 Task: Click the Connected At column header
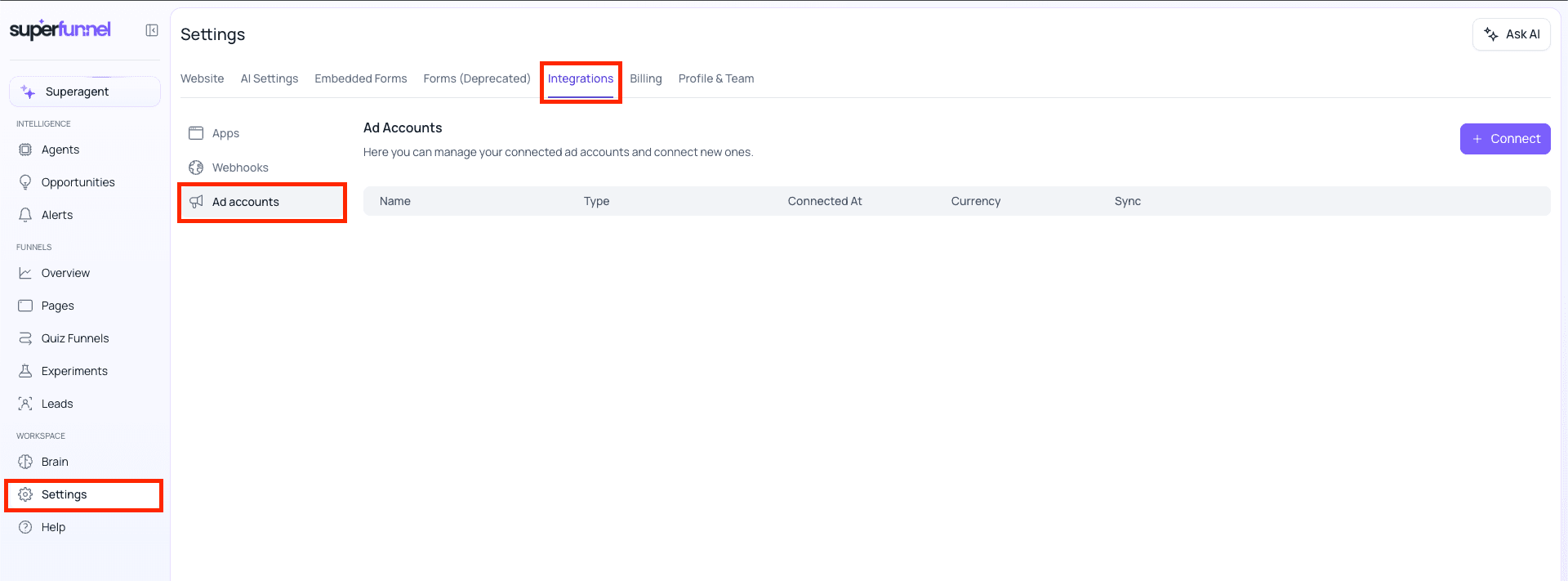(x=825, y=201)
